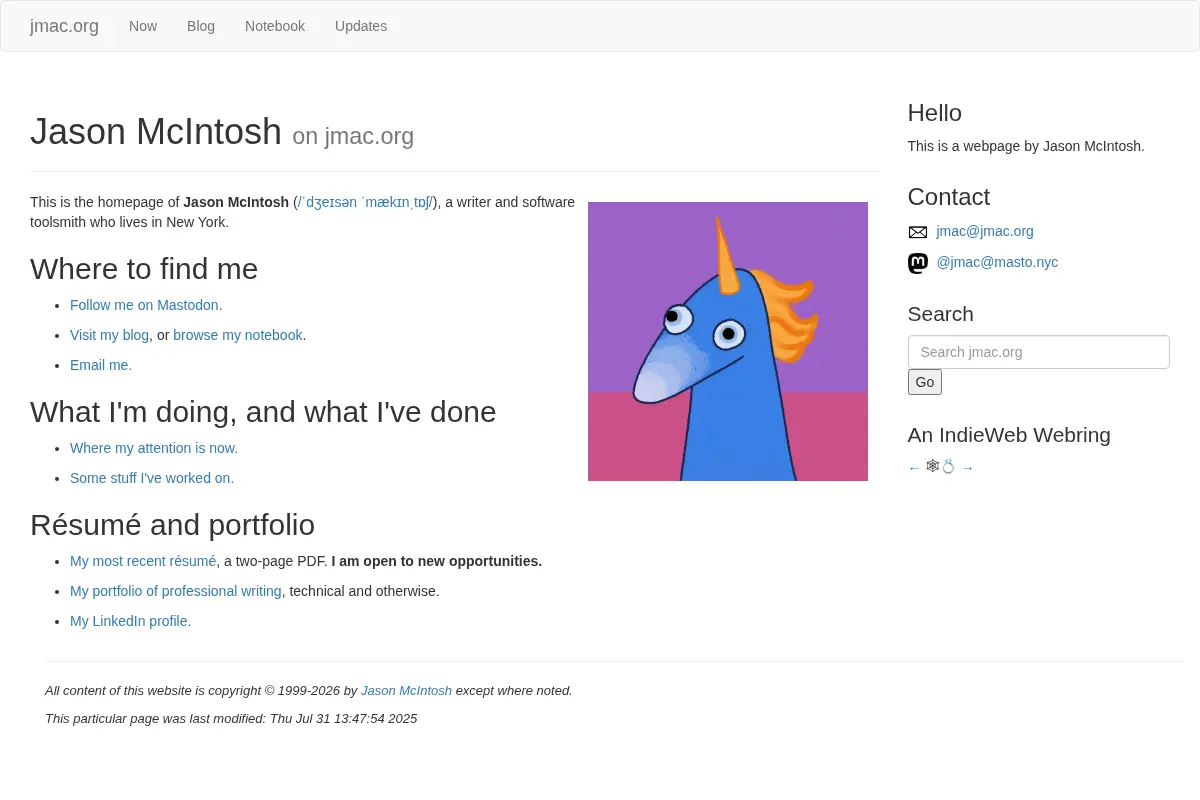
Task: Open the Updates nav item
Action: [x=361, y=26]
